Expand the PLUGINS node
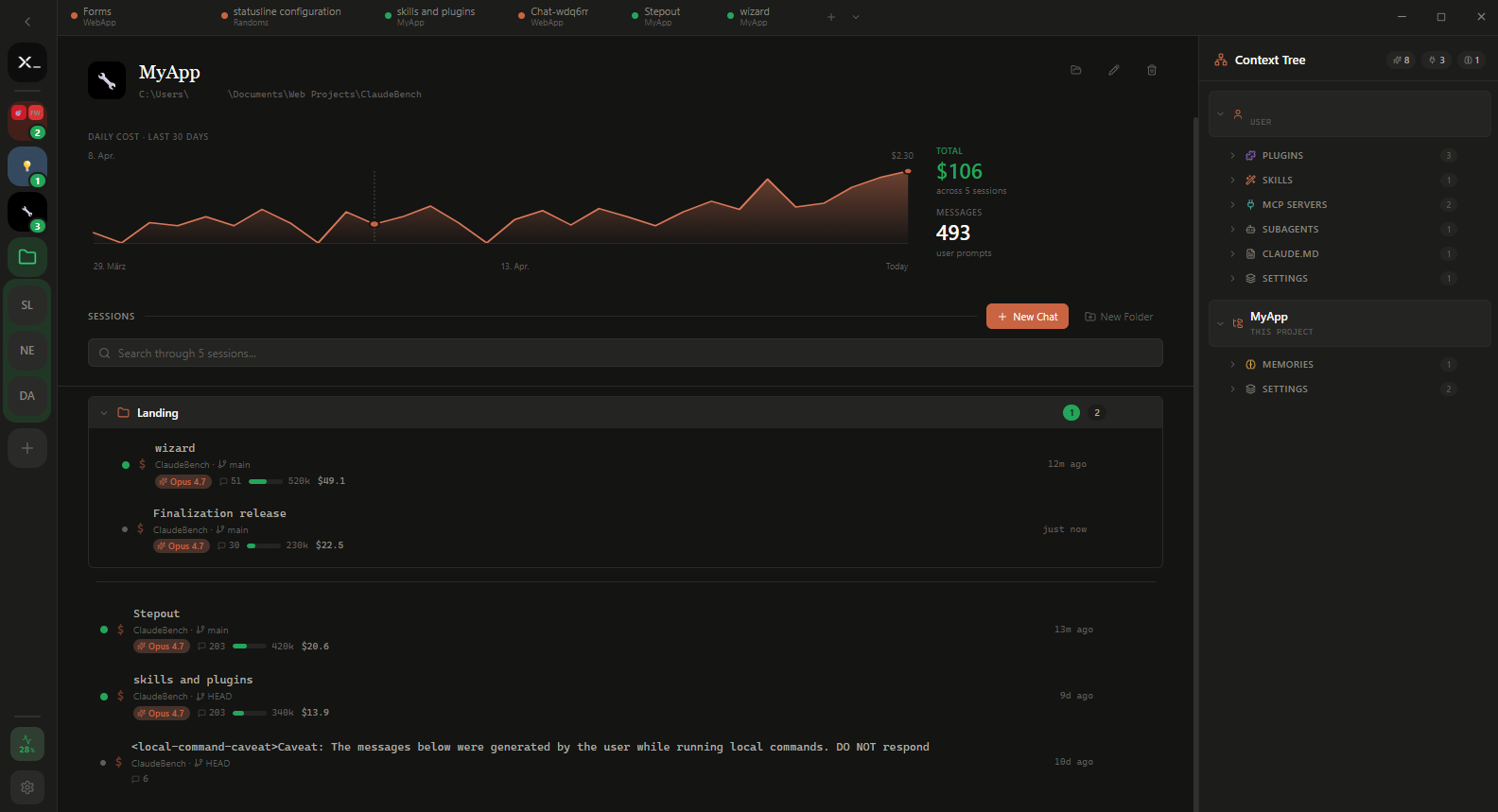Screen dimensions: 1498x812 (1232, 155)
